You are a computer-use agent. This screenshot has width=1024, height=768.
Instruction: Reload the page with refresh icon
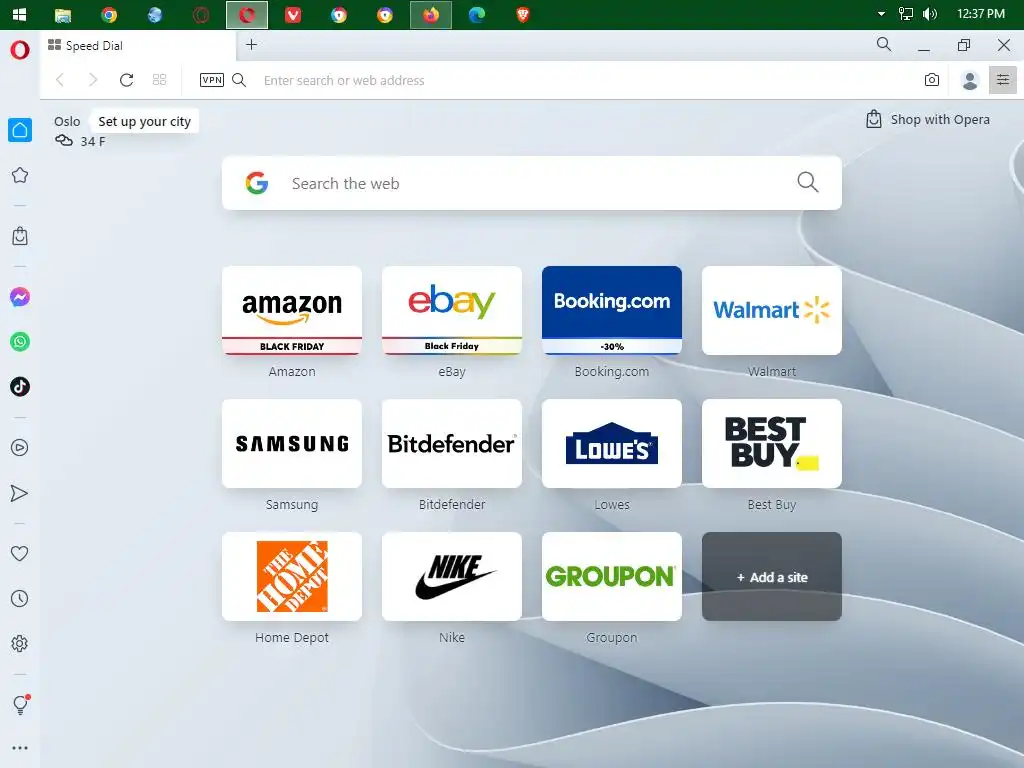point(127,80)
